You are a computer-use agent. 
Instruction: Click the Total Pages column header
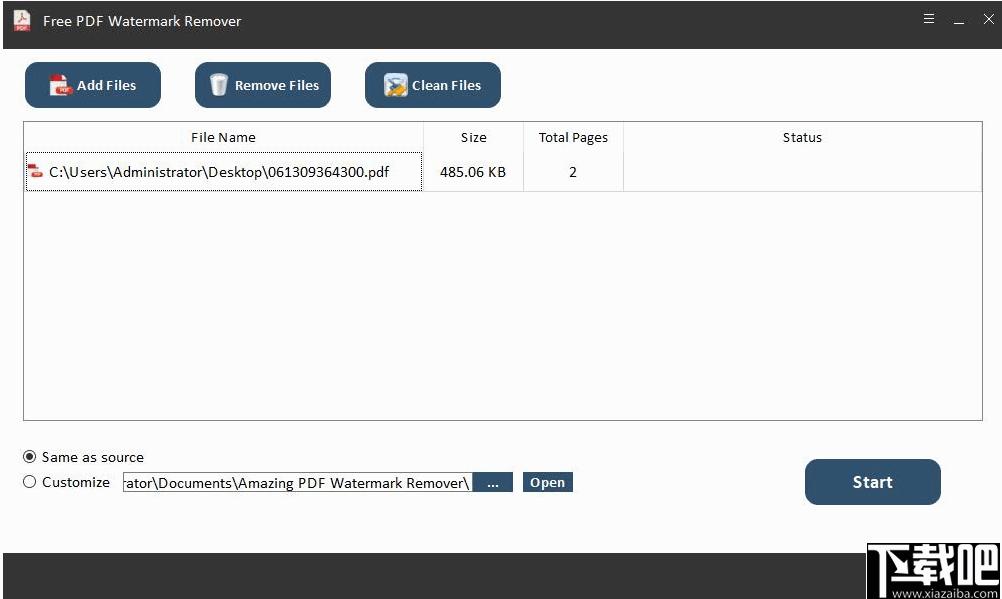(x=573, y=137)
